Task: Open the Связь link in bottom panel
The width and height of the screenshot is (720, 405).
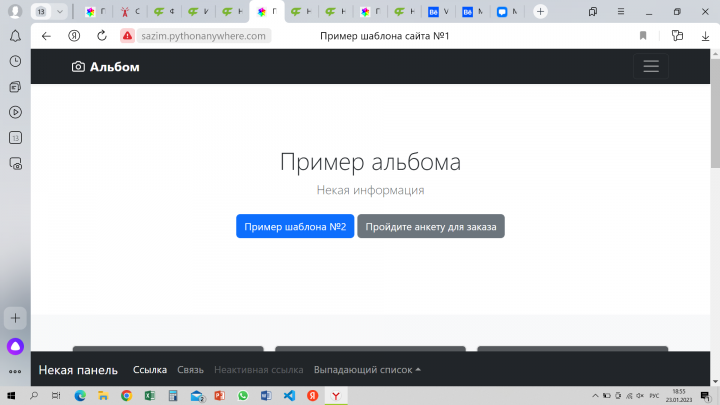Action: [x=191, y=370]
